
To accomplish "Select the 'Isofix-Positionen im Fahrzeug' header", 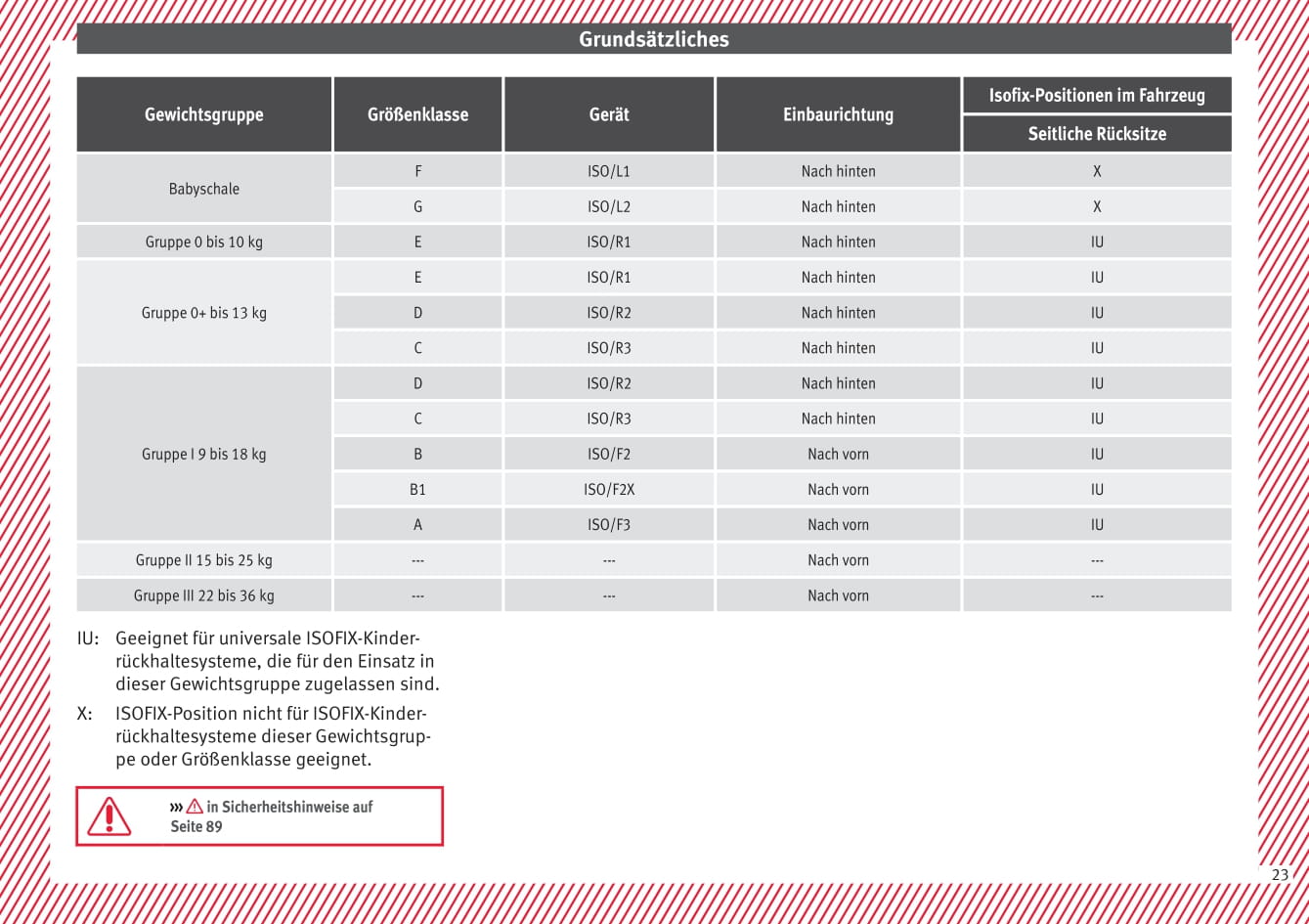I will 1097,96.
